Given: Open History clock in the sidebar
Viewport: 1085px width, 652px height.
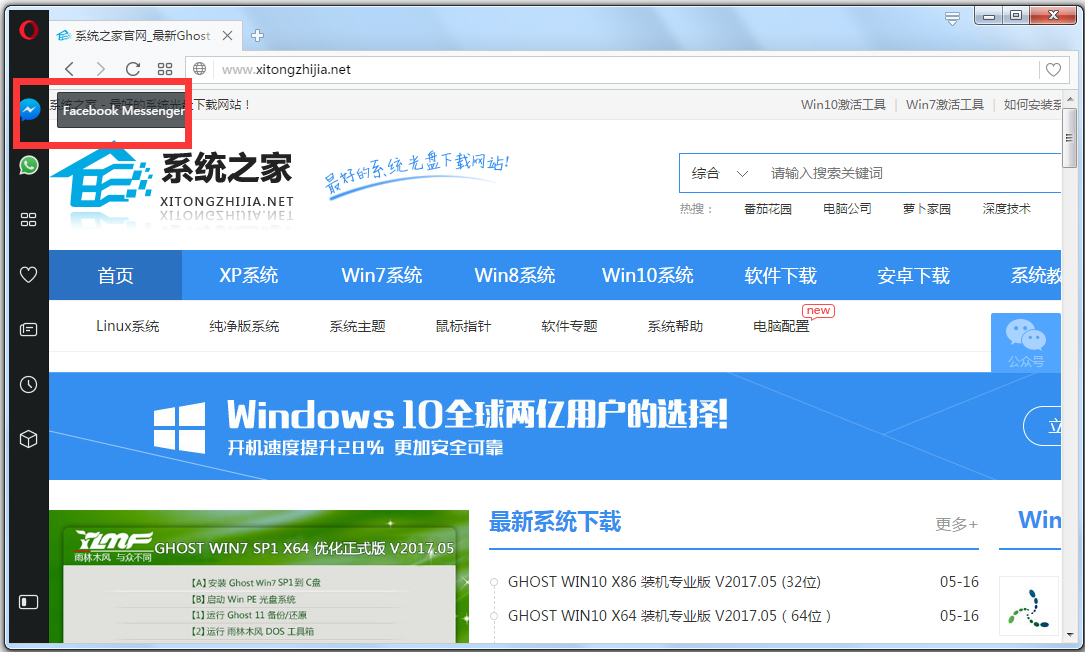Looking at the screenshot, I should (28, 384).
